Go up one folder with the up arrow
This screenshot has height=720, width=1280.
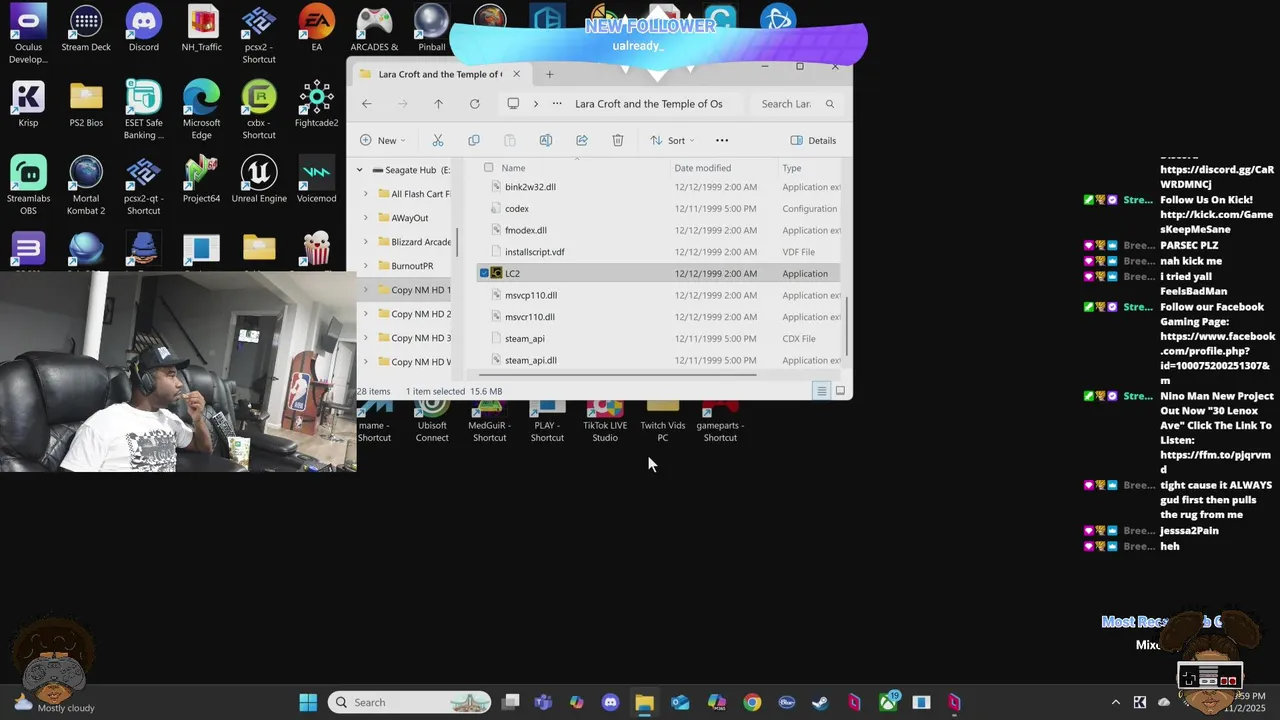[x=438, y=104]
